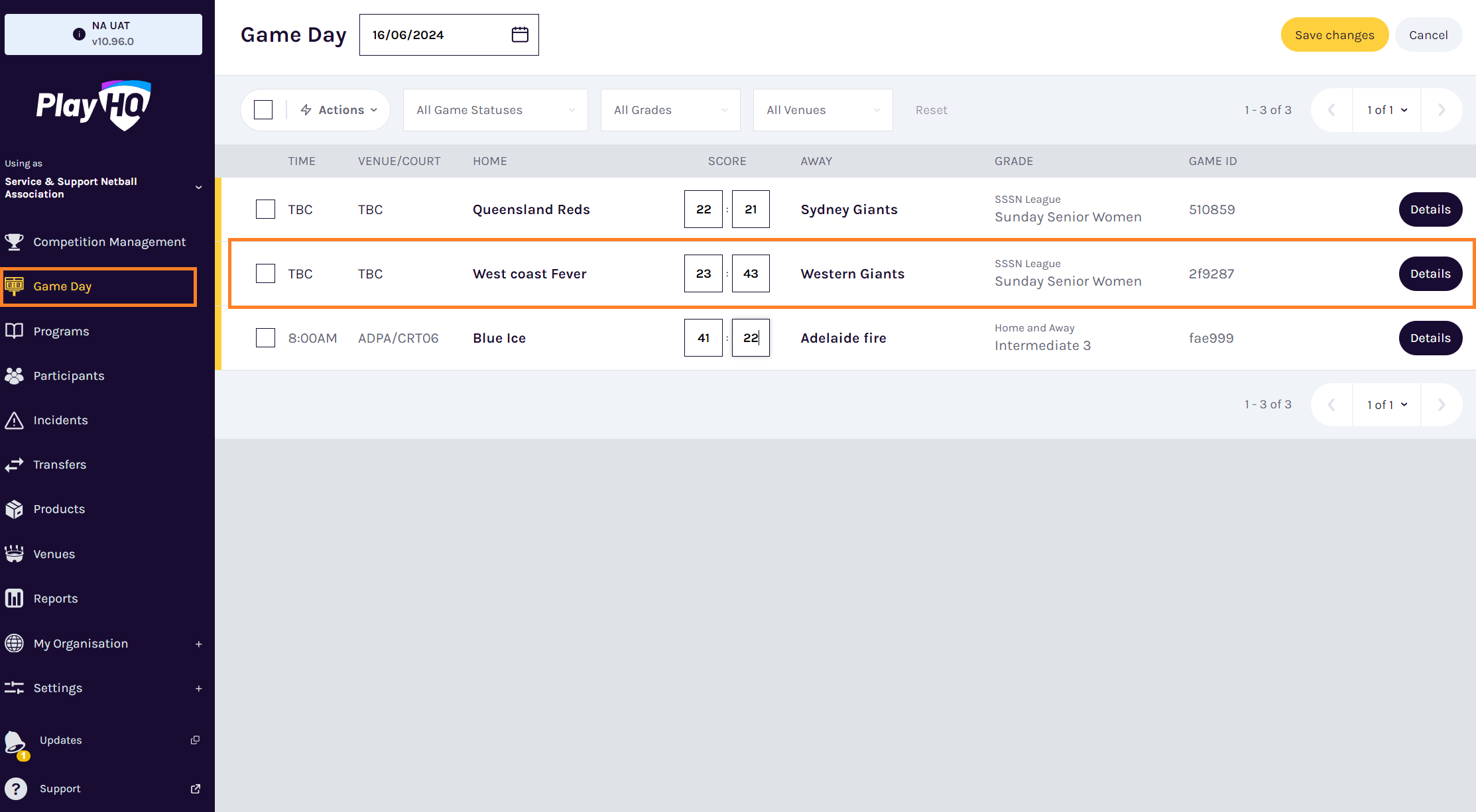Screen dimensions: 1476x812
Task: Tick the Queensland Reds game checkbox
Action: [x=265, y=209]
